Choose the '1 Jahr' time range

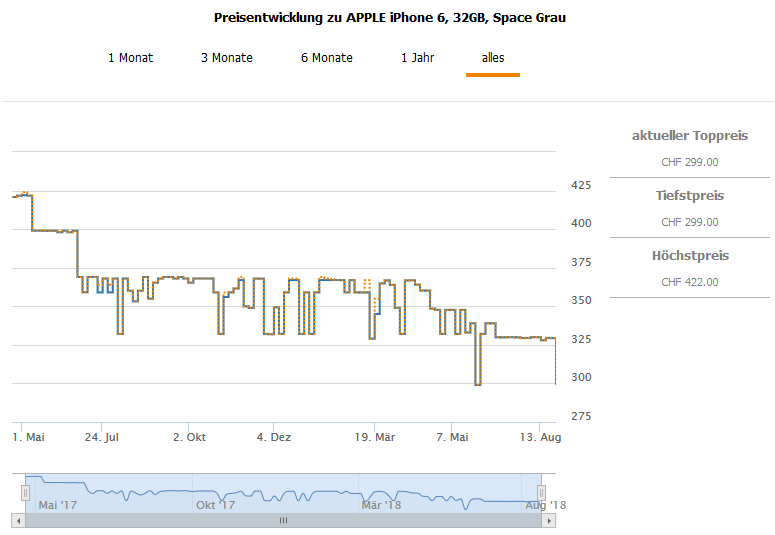click(x=417, y=58)
